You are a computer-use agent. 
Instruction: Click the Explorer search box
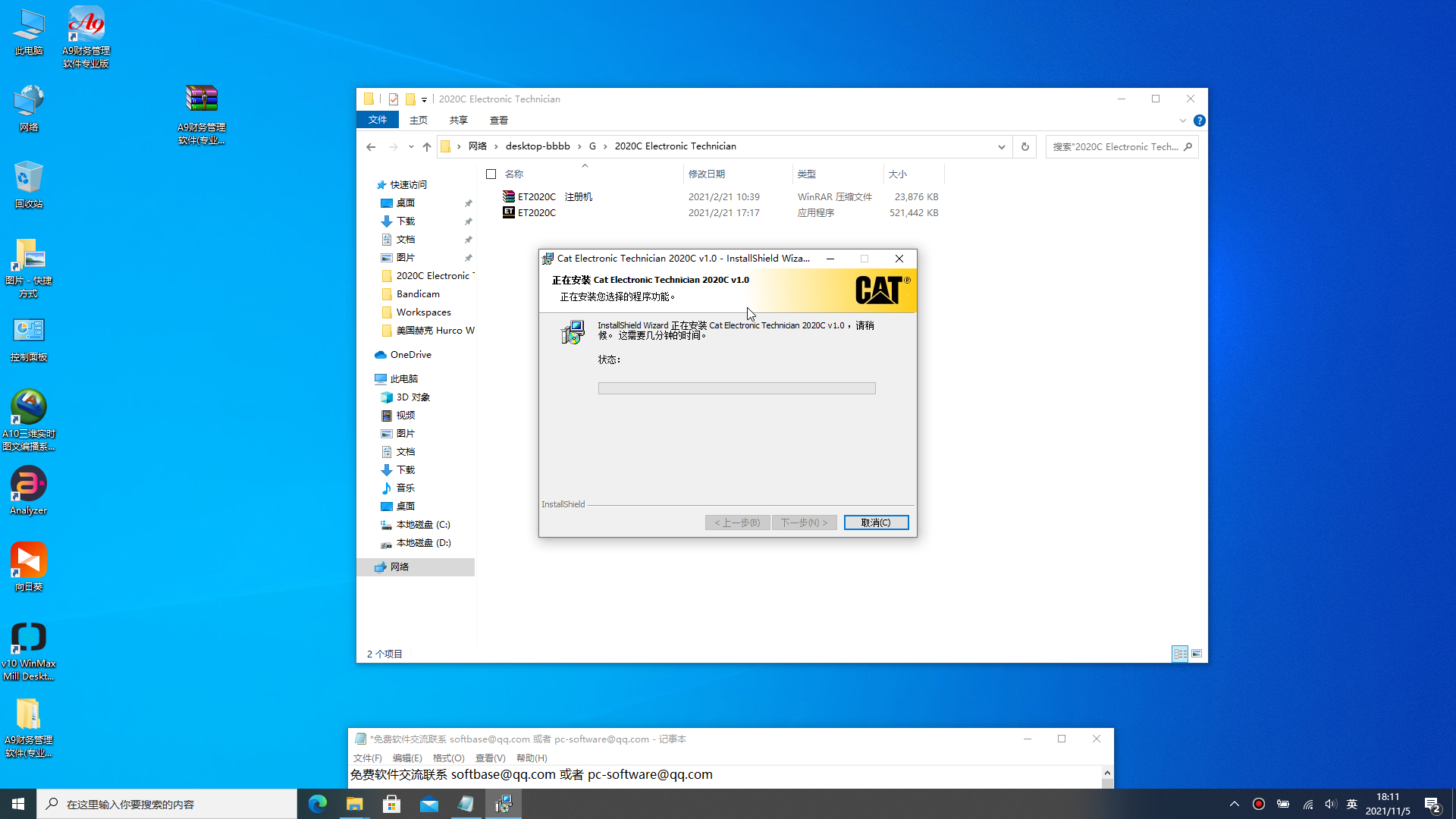tap(1122, 146)
